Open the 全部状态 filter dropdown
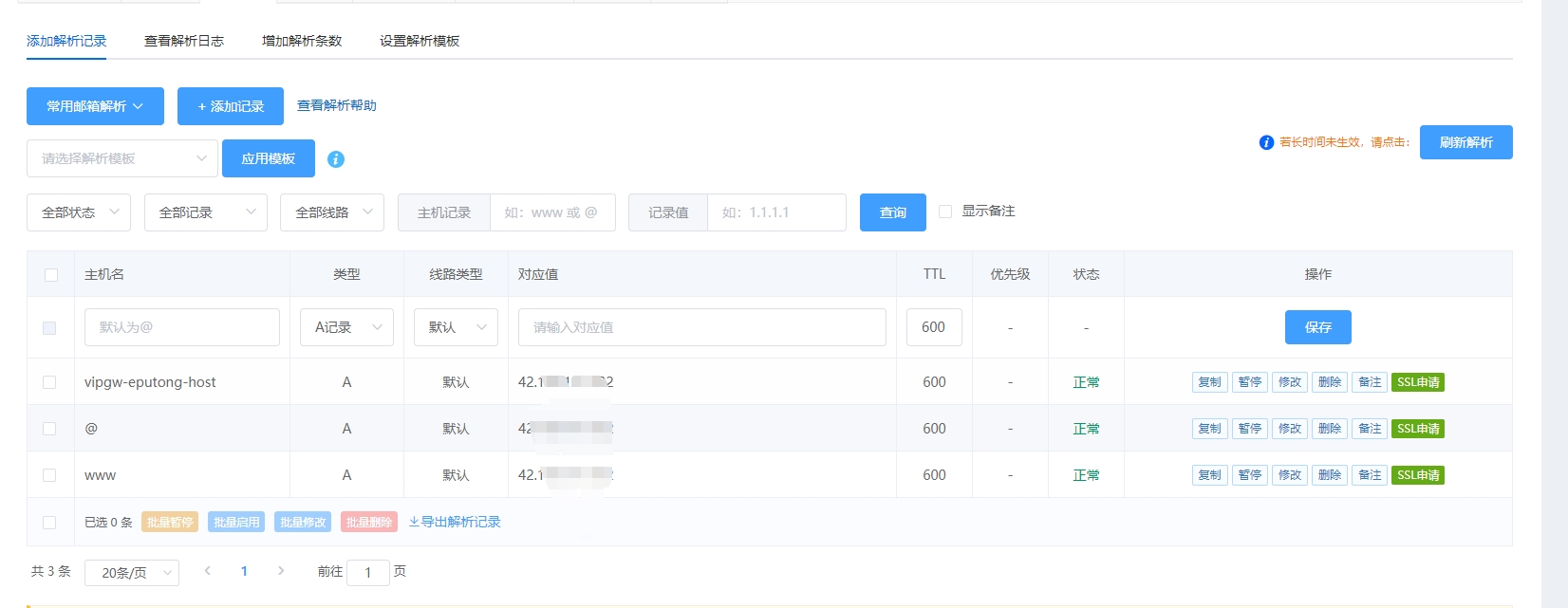This screenshot has width=1568, height=608. (x=79, y=212)
